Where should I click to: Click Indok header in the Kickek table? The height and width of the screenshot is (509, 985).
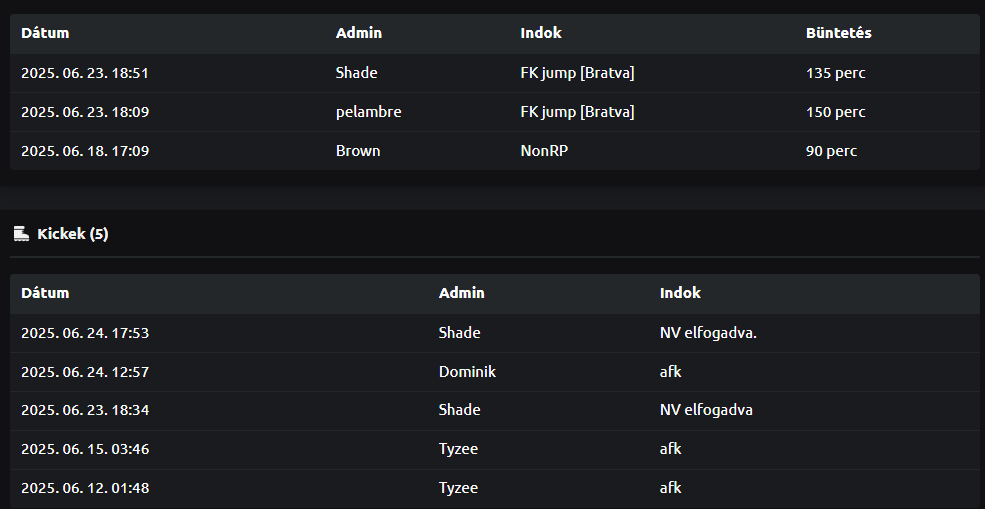(680, 293)
